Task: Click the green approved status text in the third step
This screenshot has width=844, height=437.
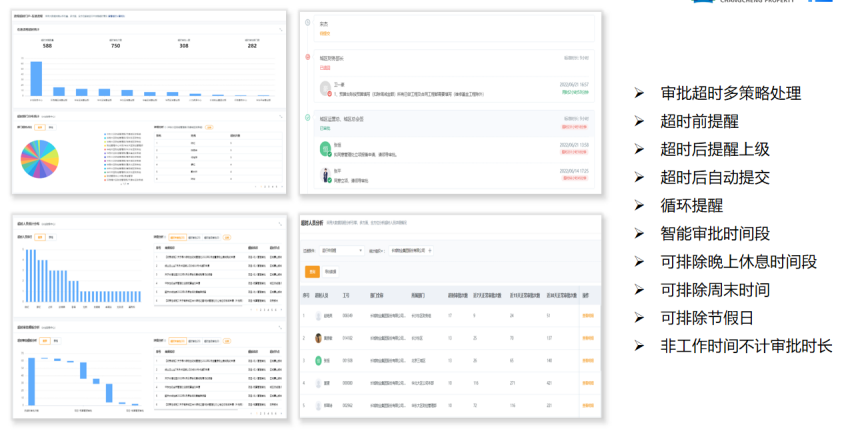Action: 325,129
